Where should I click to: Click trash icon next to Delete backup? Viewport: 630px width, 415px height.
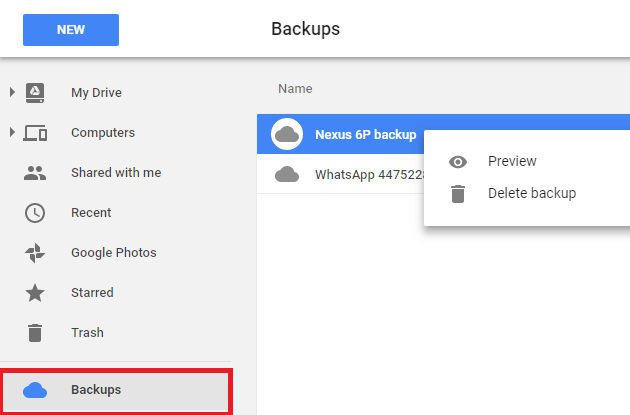[458, 194]
